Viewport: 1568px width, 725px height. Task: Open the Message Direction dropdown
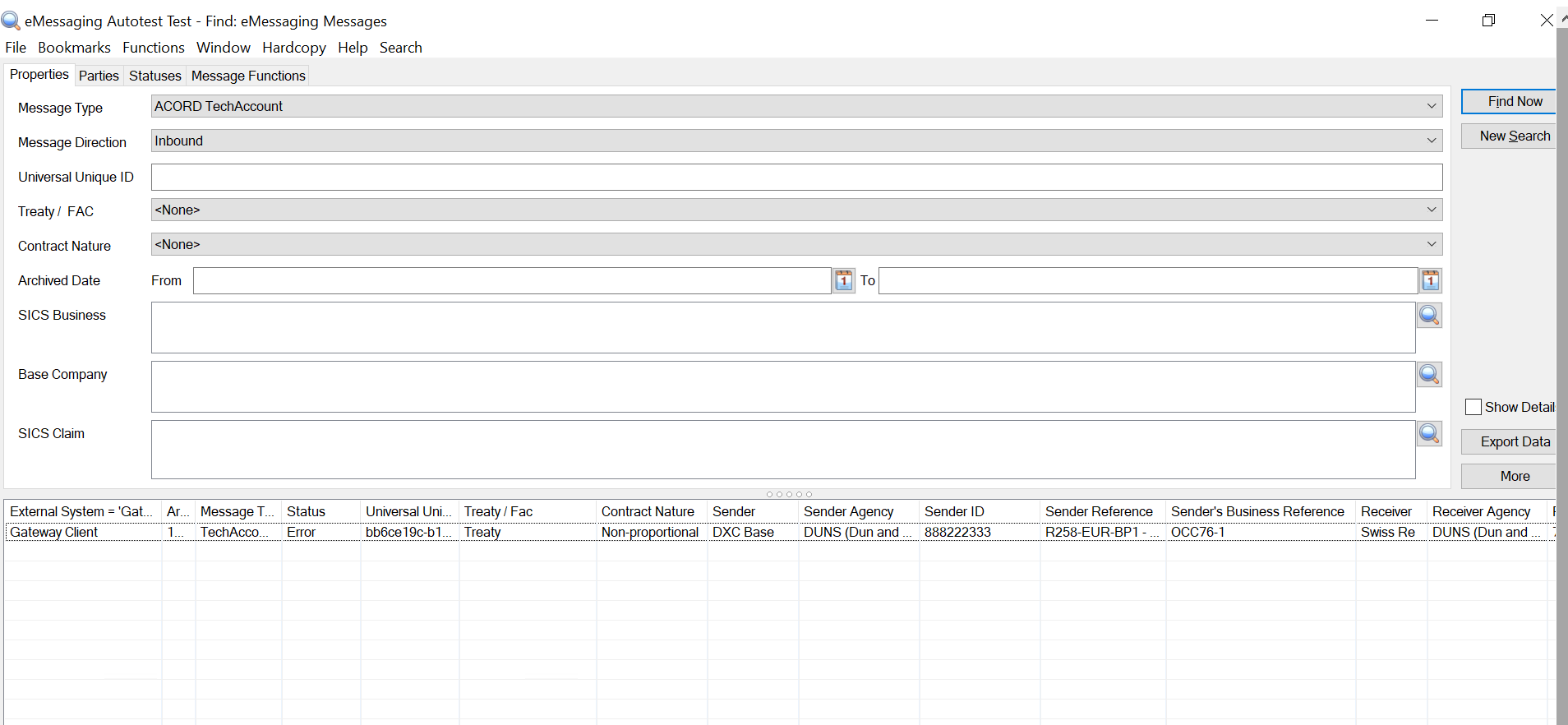[1431, 141]
